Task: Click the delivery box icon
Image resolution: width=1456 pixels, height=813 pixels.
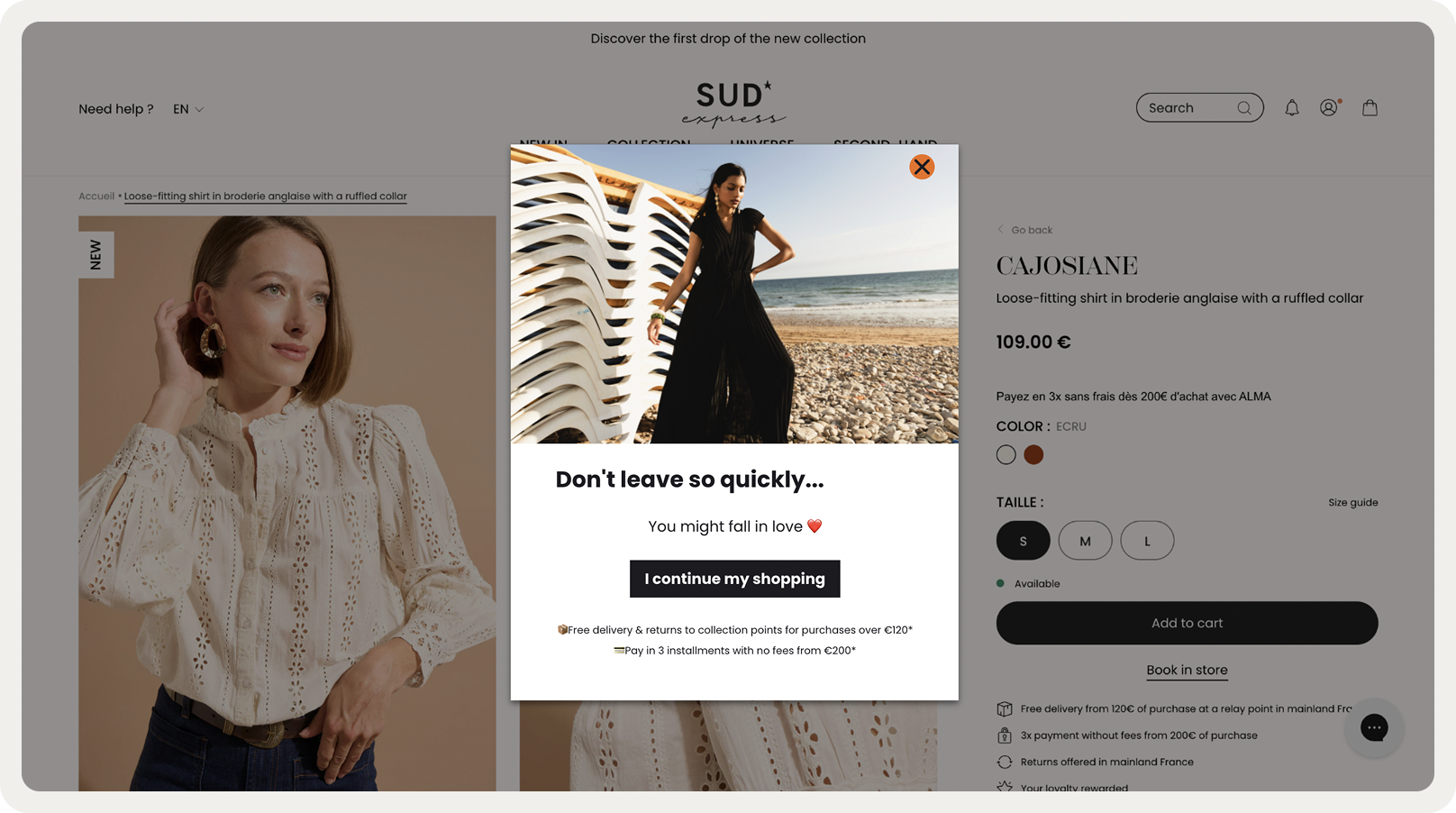Action: point(1005,709)
